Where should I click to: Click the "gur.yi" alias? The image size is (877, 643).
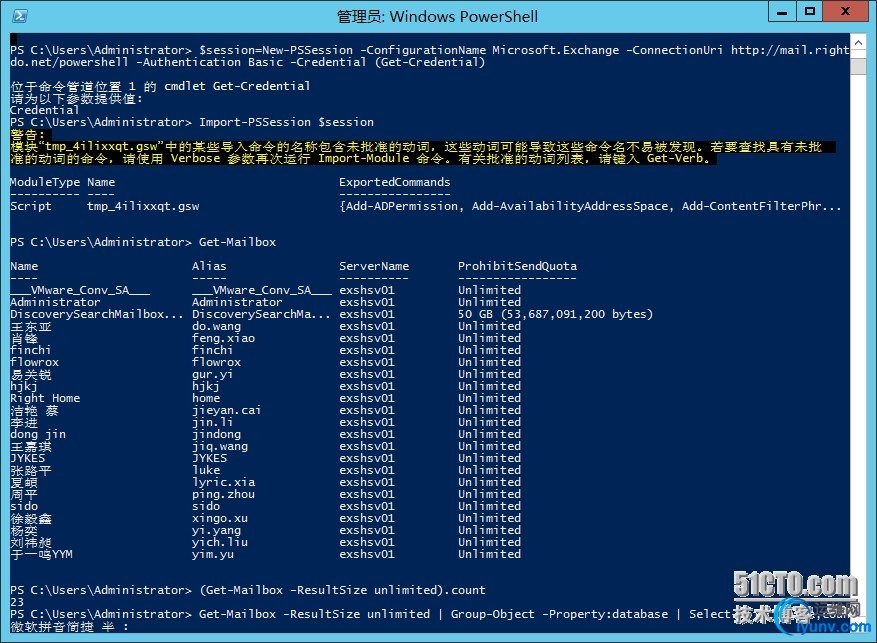(213, 375)
